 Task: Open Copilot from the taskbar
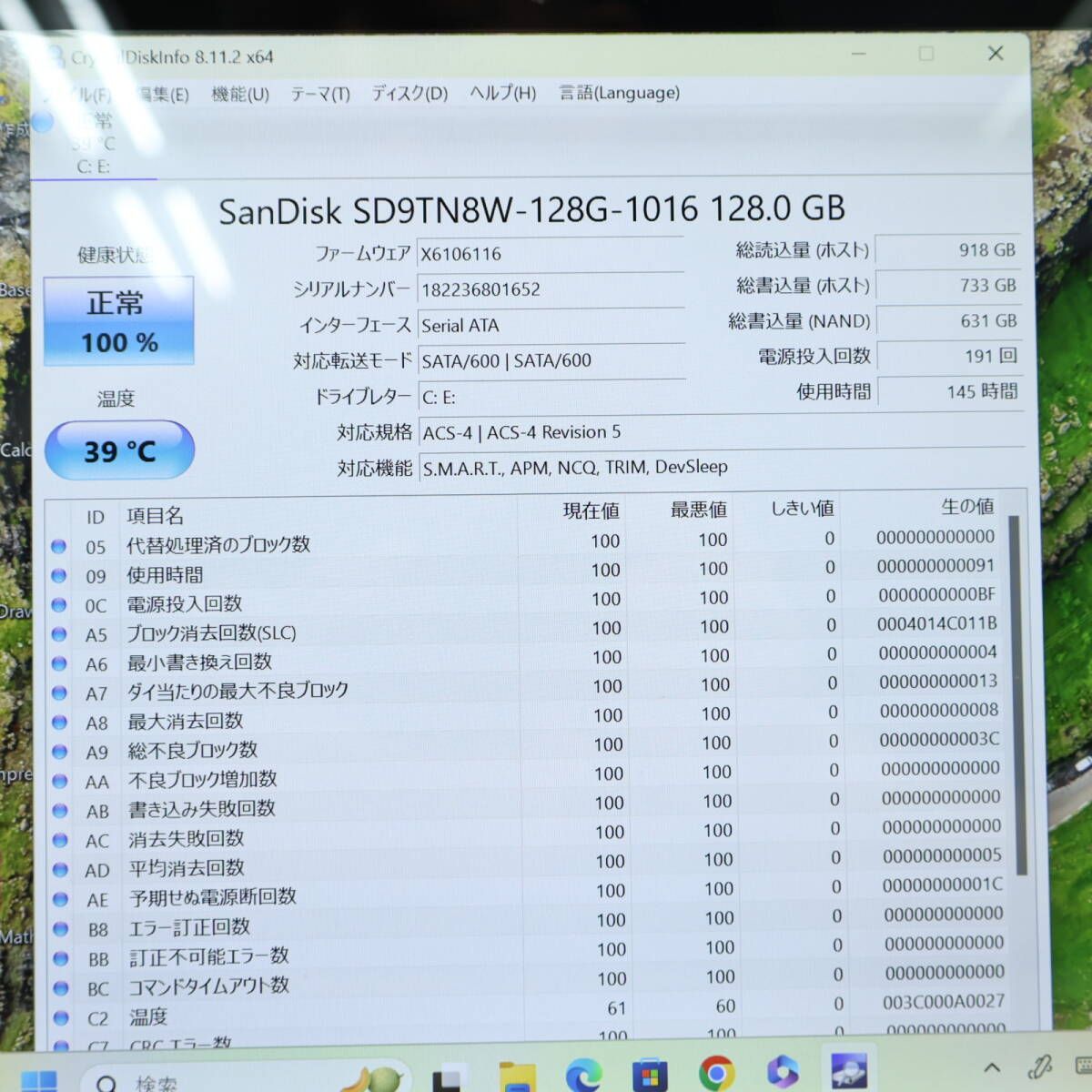[783, 1073]
